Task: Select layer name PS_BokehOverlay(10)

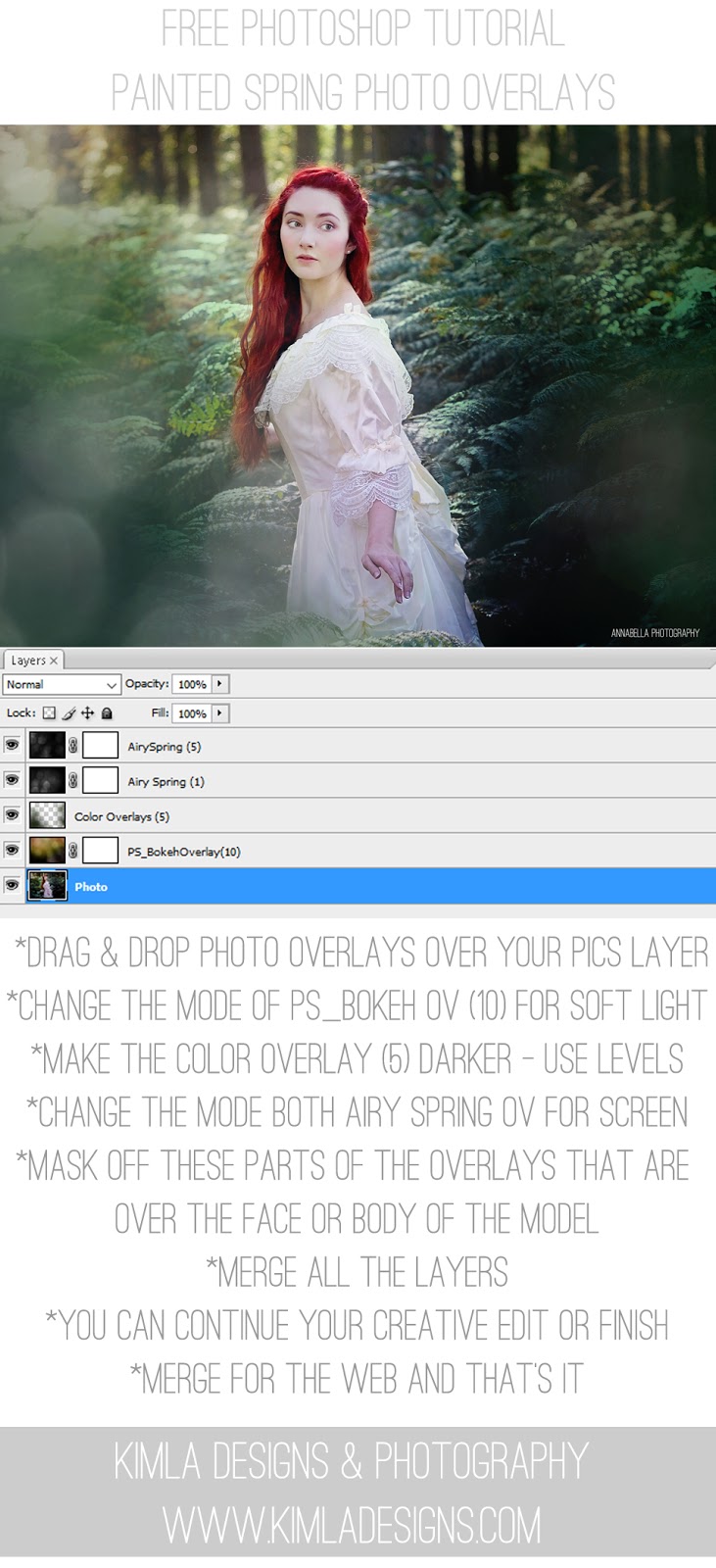Action: click(x=184, y=852)
